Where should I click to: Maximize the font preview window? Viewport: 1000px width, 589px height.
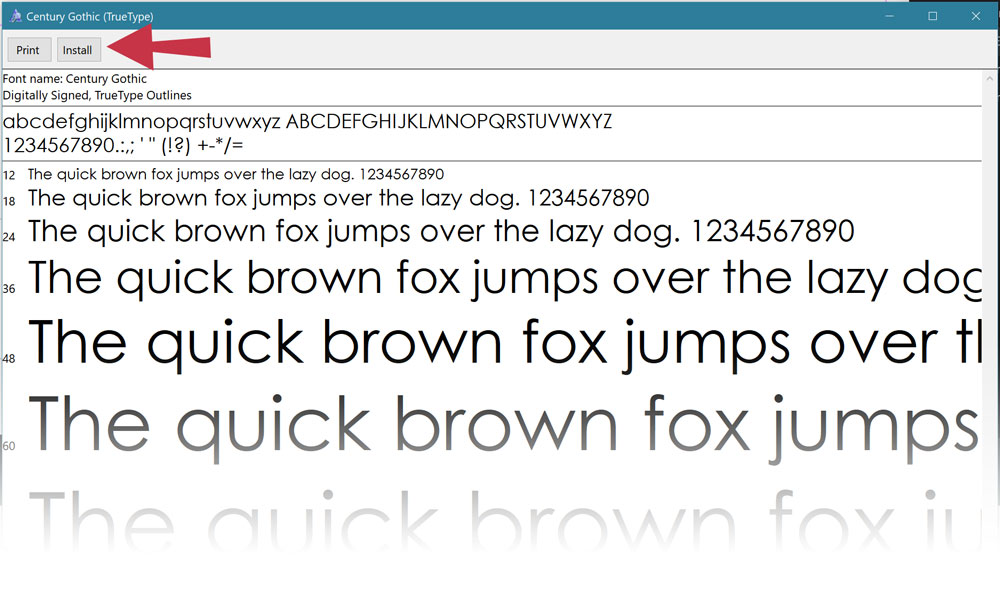932,16
